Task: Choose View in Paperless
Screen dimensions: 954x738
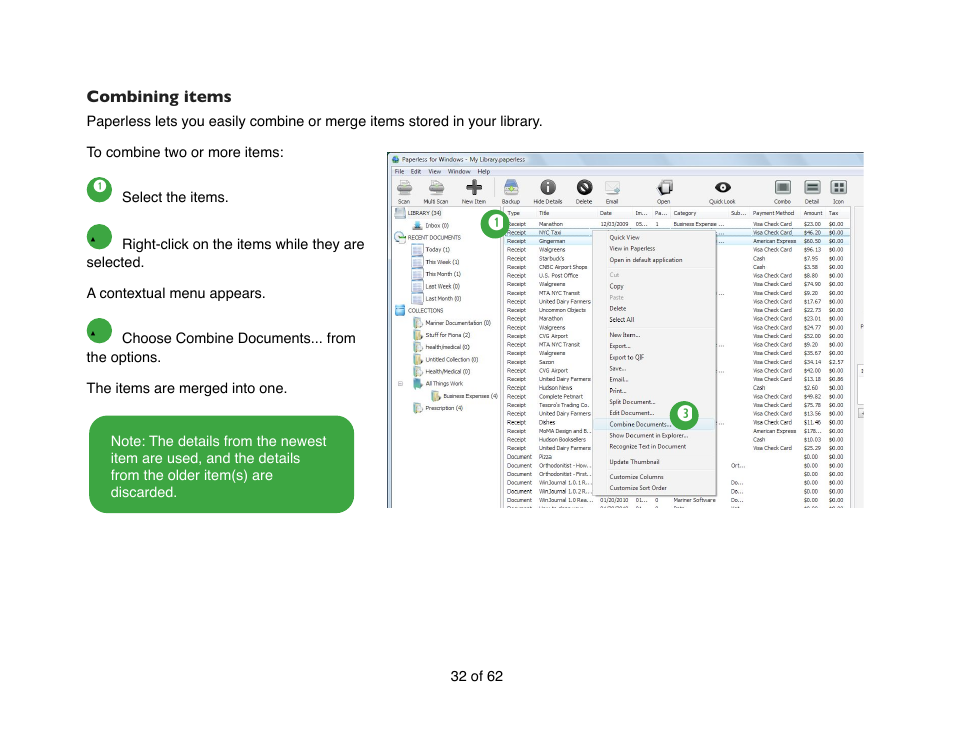Action: (632, 248)
